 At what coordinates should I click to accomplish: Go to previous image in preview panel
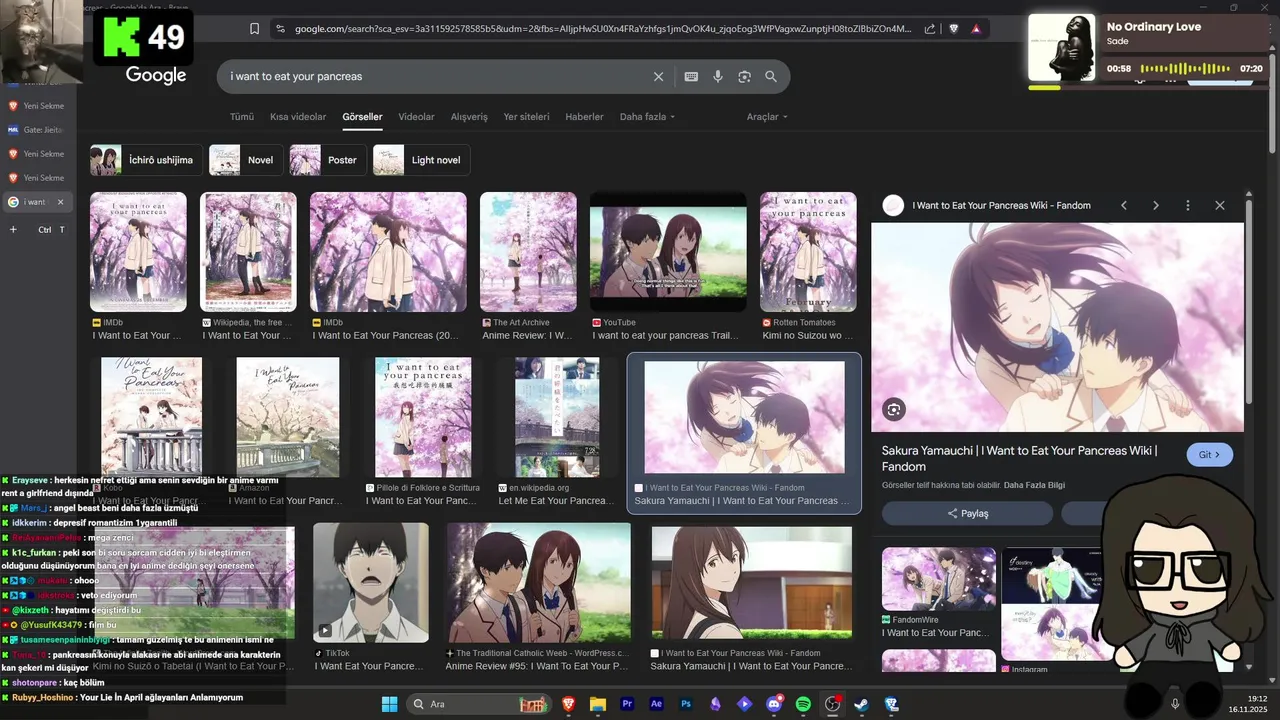pyautogui.click(x=1124, y=205)
